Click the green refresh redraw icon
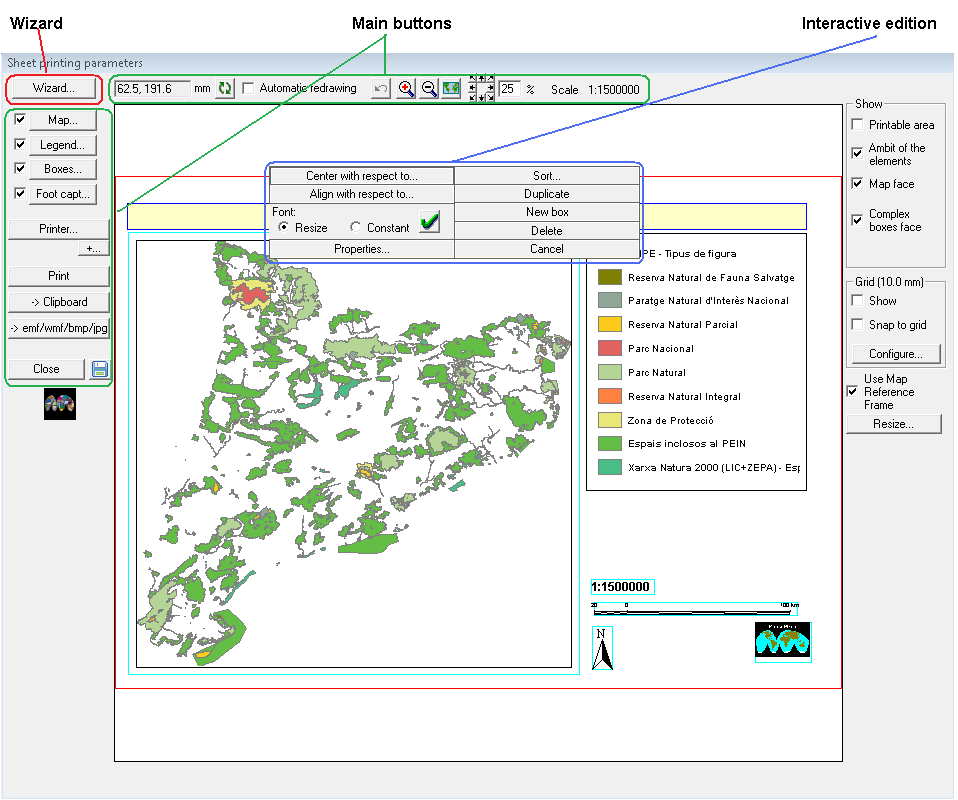The image size is (958, 800). (224, 89)
